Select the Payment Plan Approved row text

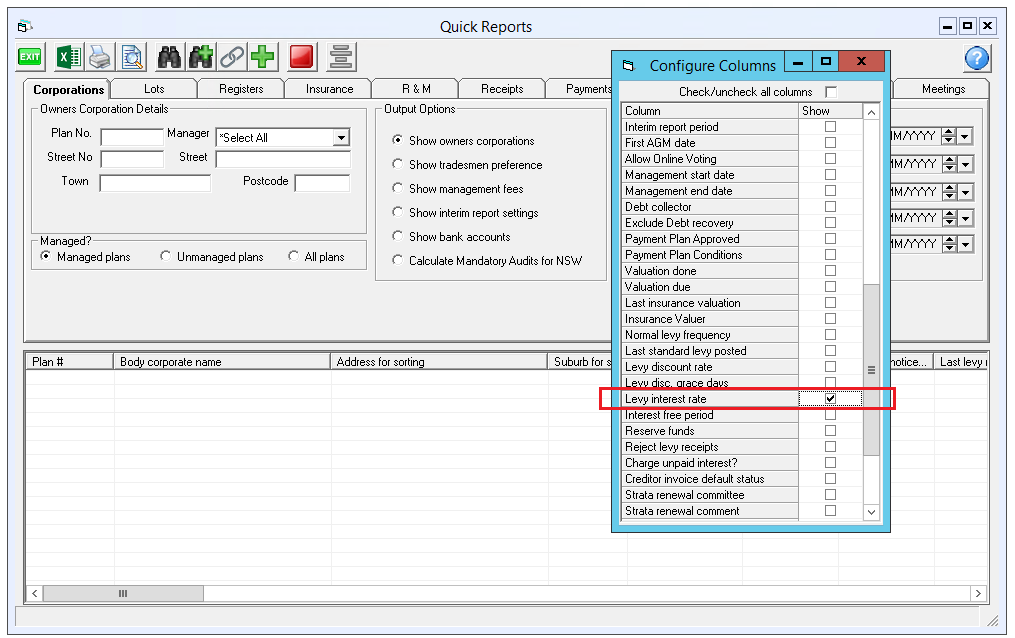(x=682, y=239)
